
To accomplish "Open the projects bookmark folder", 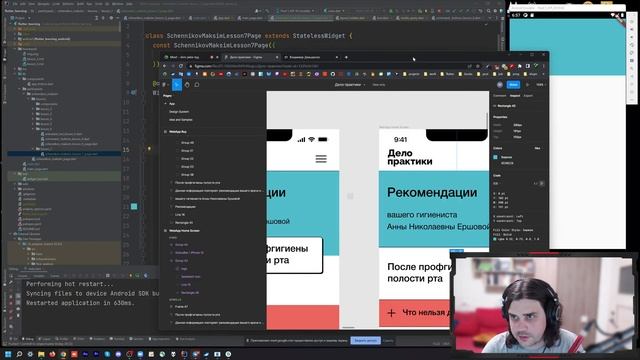I will tap(411, 74).
